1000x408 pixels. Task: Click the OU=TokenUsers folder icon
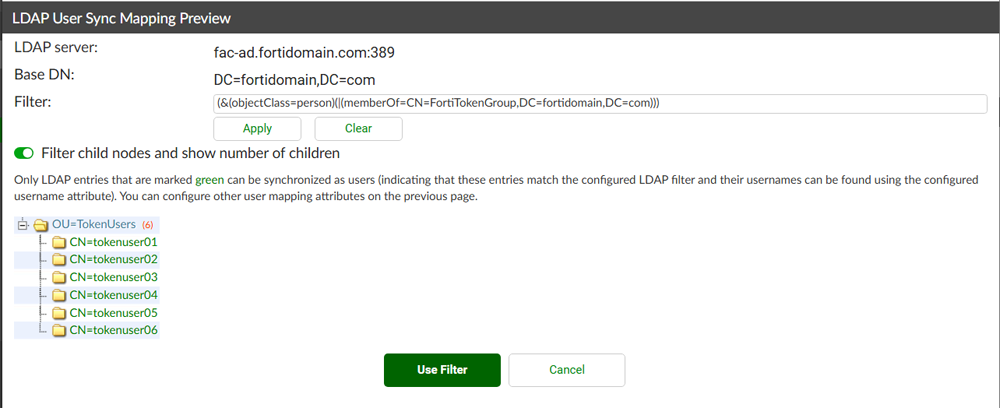41,225
